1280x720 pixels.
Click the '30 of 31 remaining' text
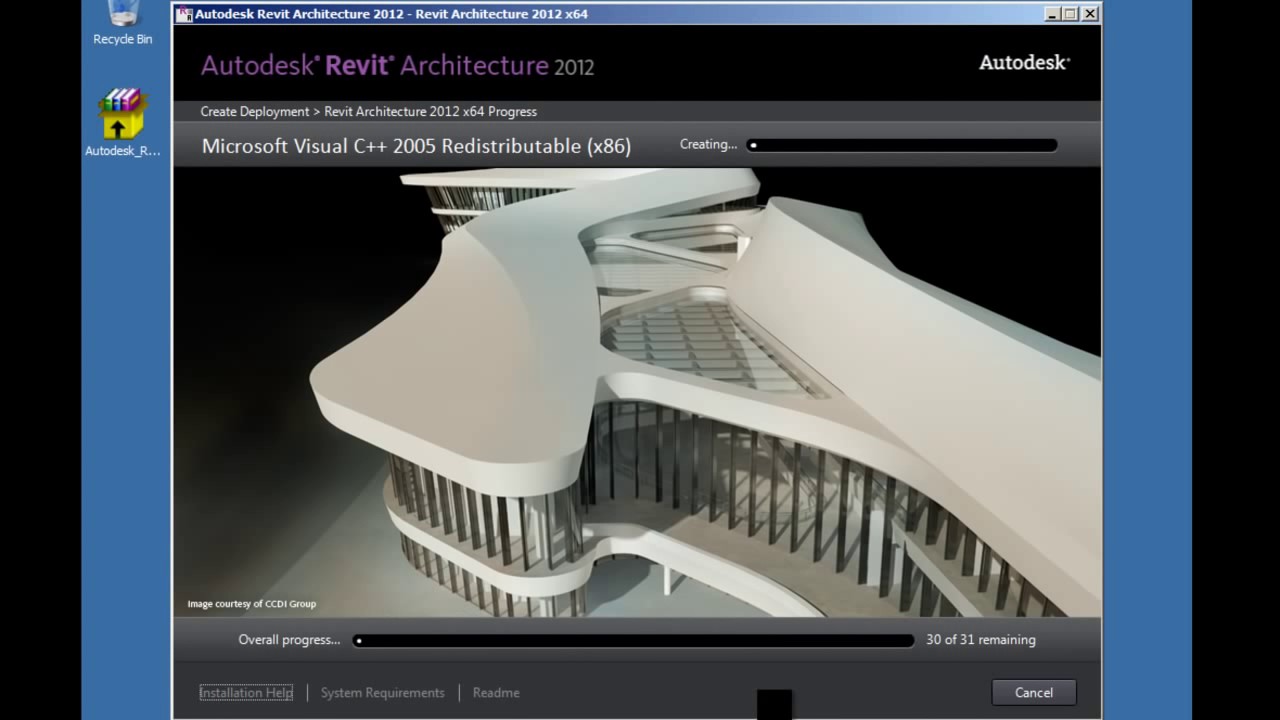click(981, 640)
